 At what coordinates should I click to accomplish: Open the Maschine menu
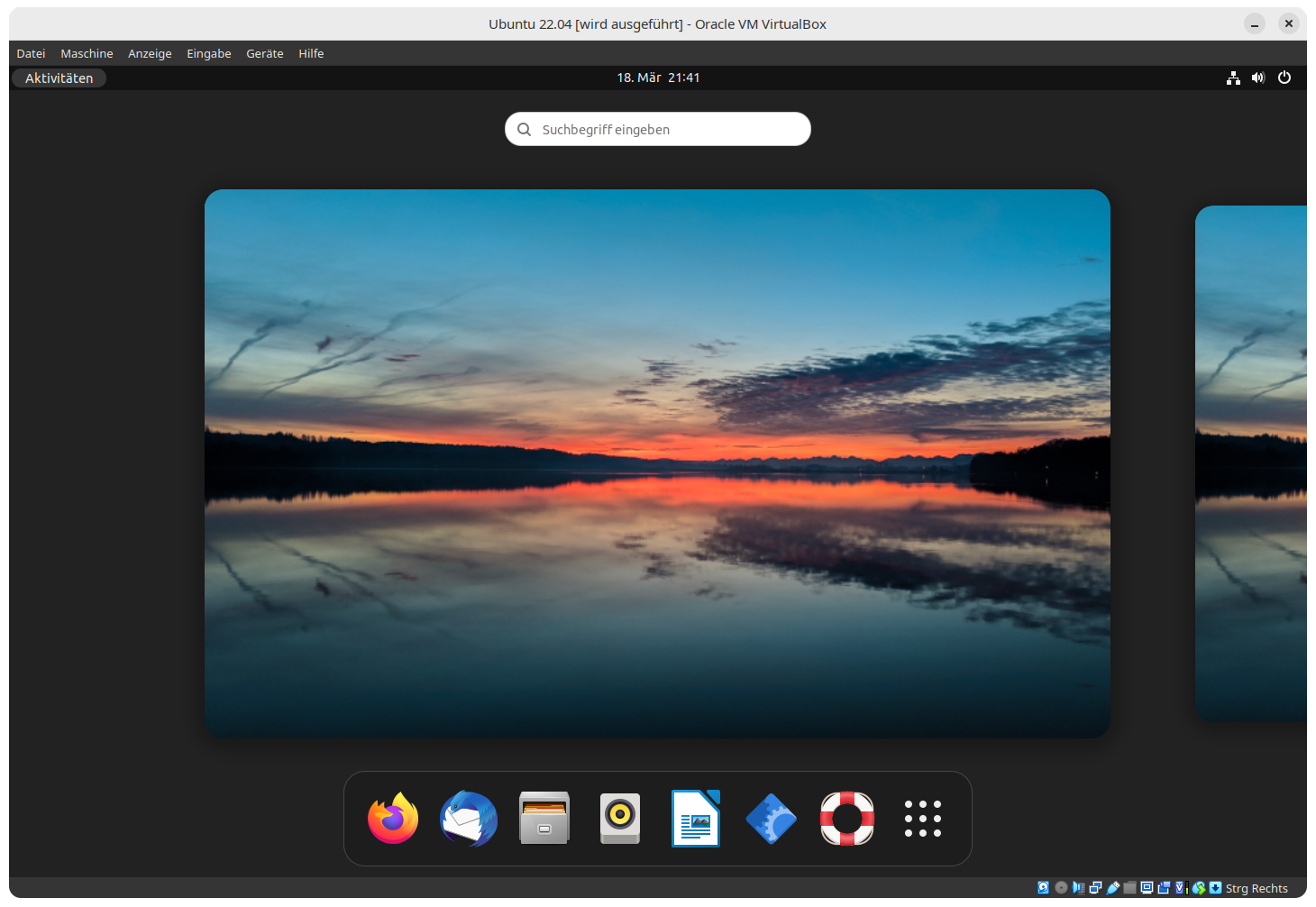point(87,53)
